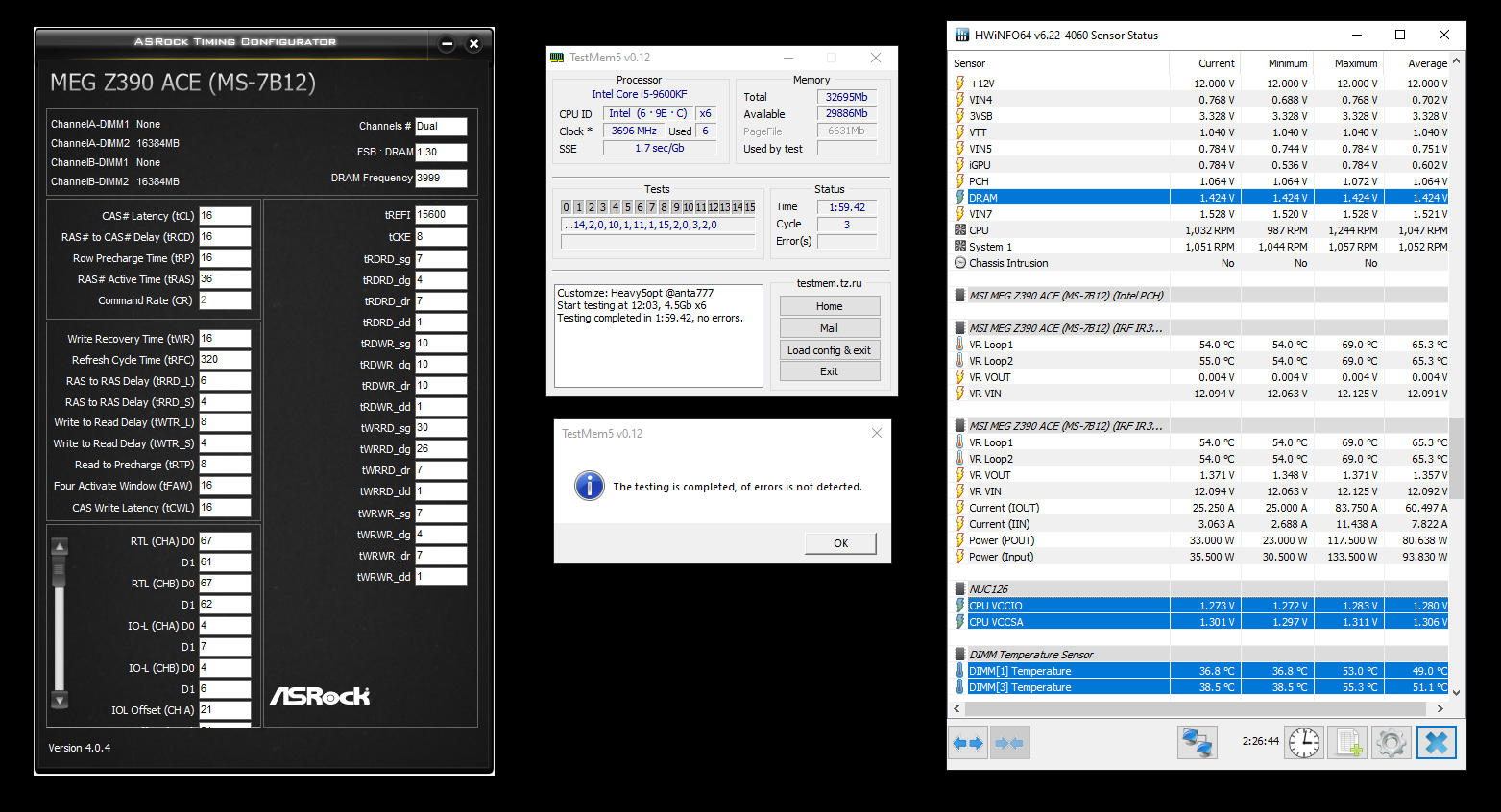Click the chip icon beside the NUC126 group

point(960,589)
